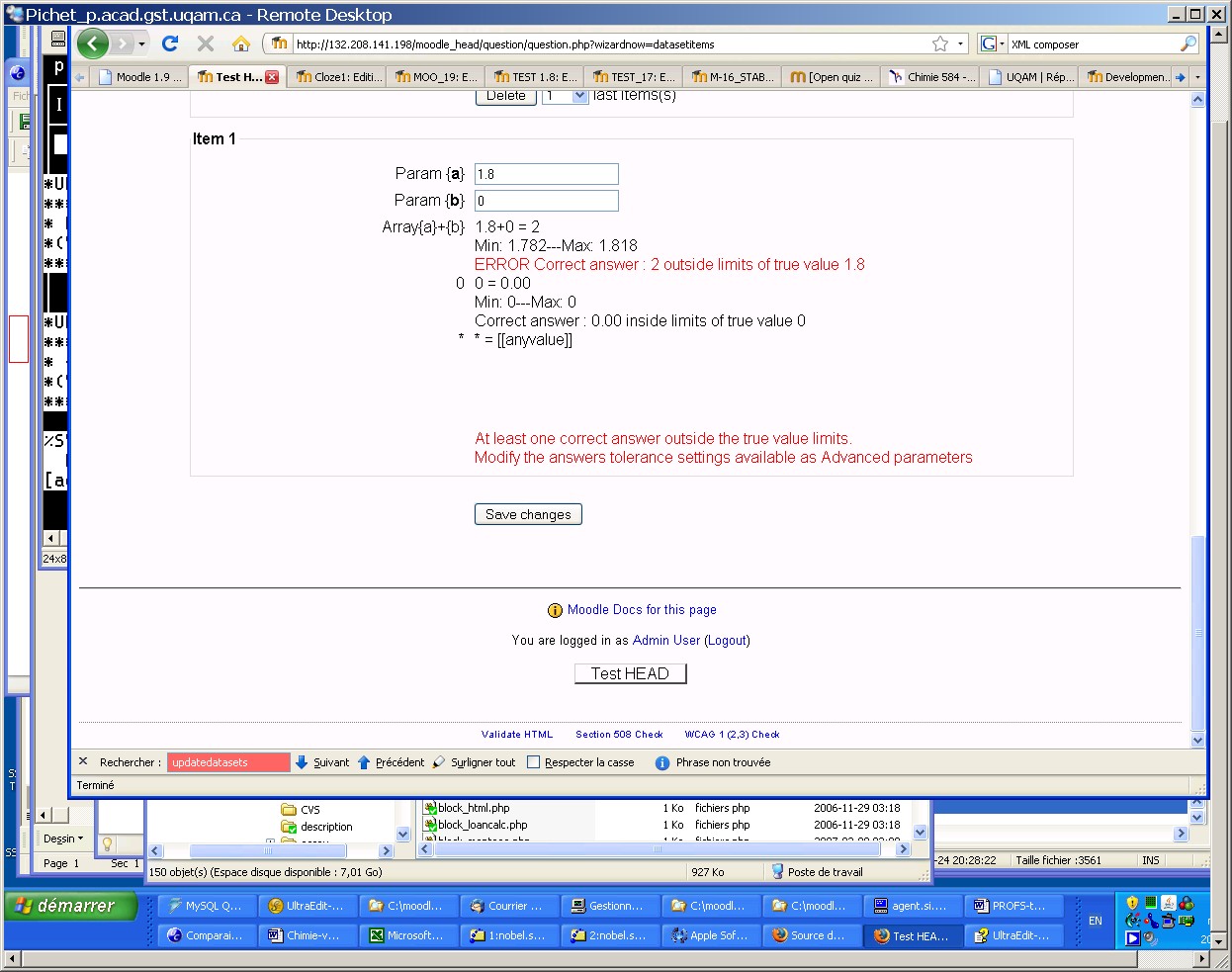The height and width of the screenshot is (972, 1232).
Task: Switch to [Open quiz ... tab
Action: pos(832,77)
